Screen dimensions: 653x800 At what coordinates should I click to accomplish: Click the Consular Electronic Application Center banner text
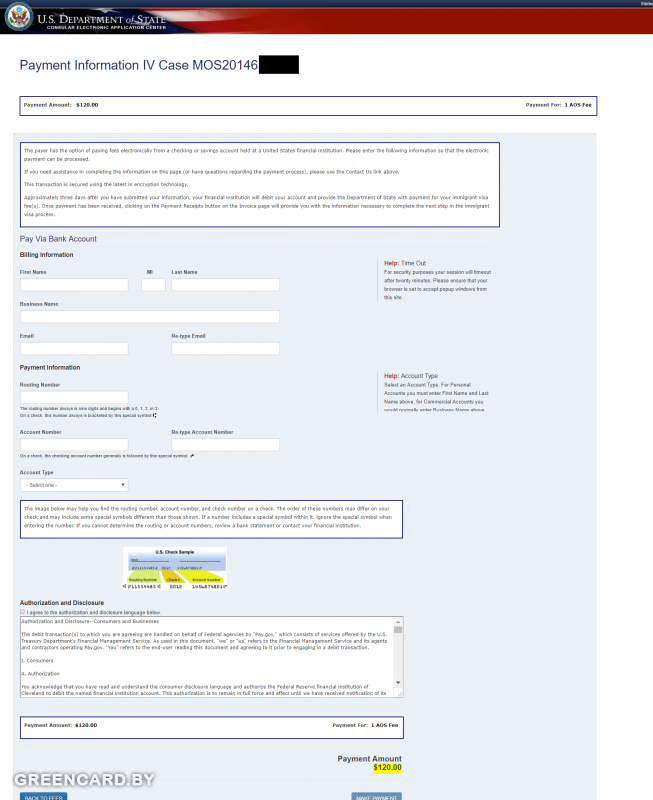pos(107,28)
